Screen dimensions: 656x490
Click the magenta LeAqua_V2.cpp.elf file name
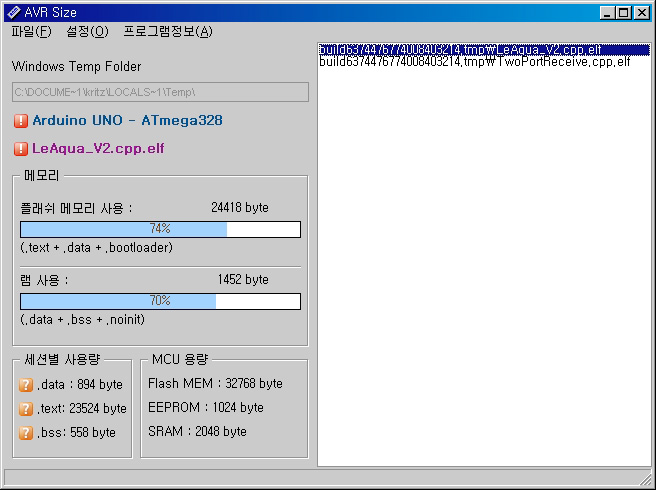[98, 149]
